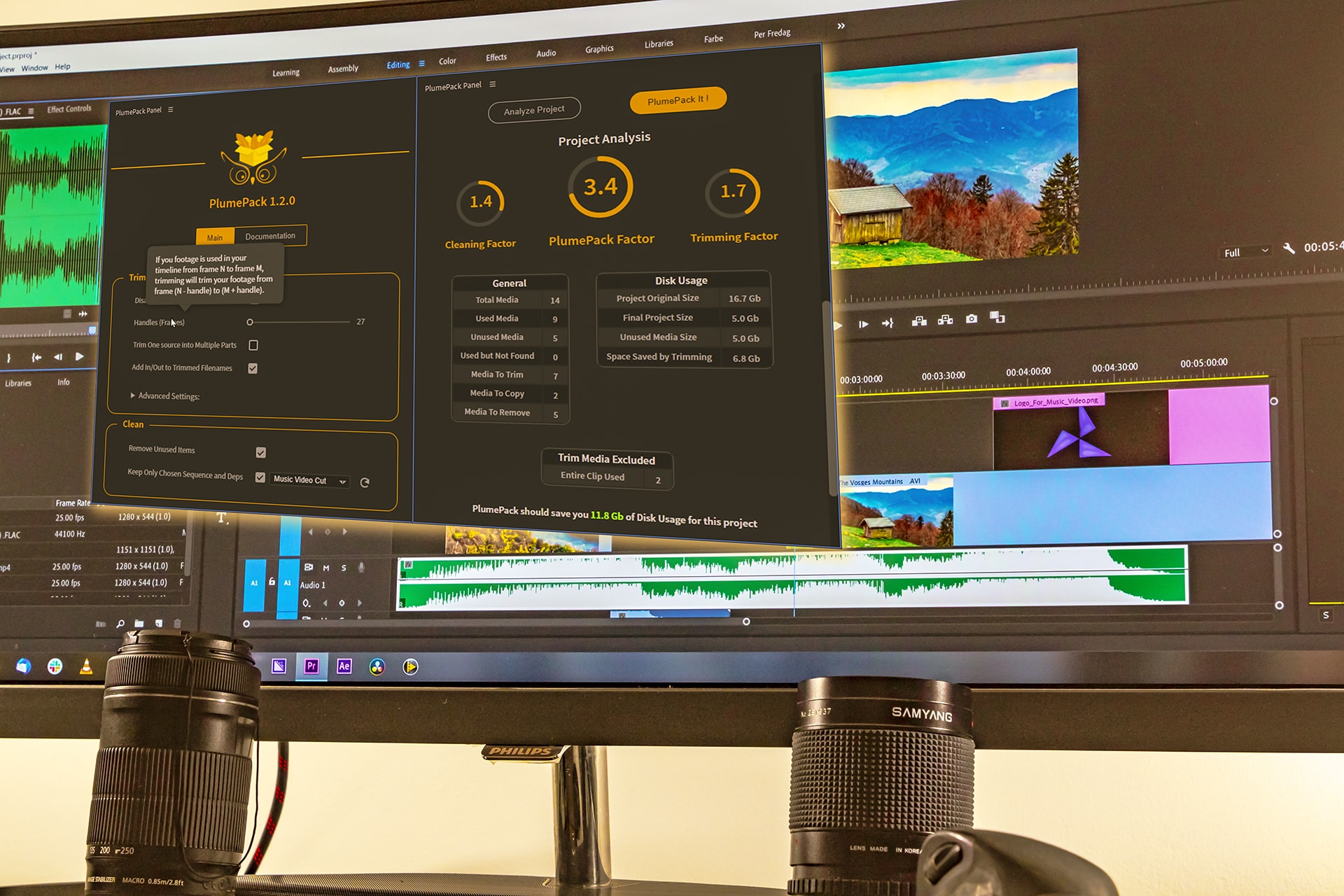The height and width of the screenshot is (896, 1344).
Task: Click the search icon in the Project panel
Action: click(x=120, y=624)
